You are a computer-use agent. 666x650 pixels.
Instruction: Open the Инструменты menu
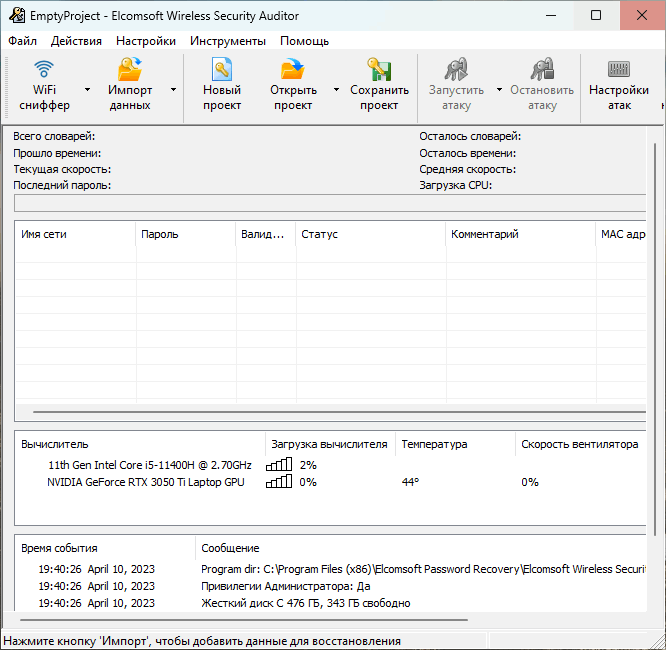point(228,41)
